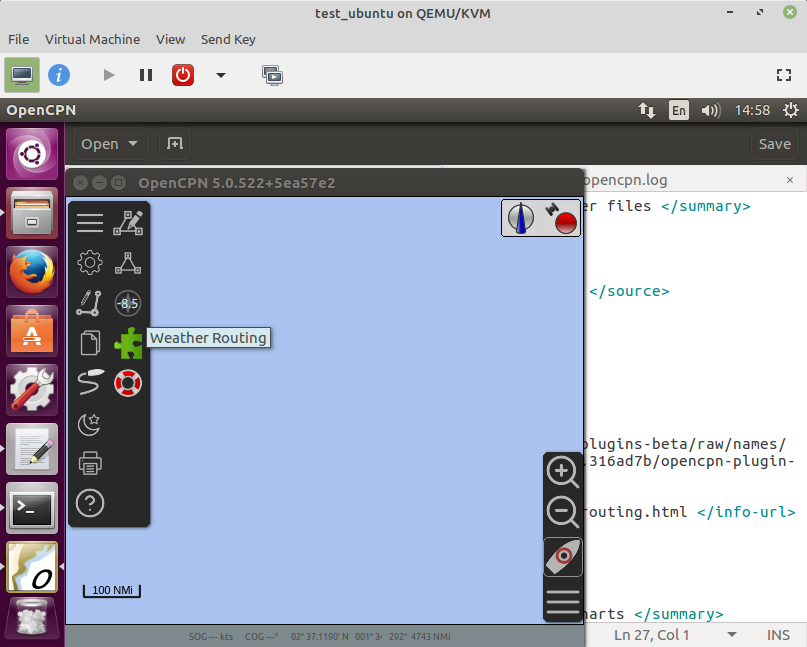Click the Save button in text editor
The width and height of the screenshot is (807, 647).
click(775, 144)
